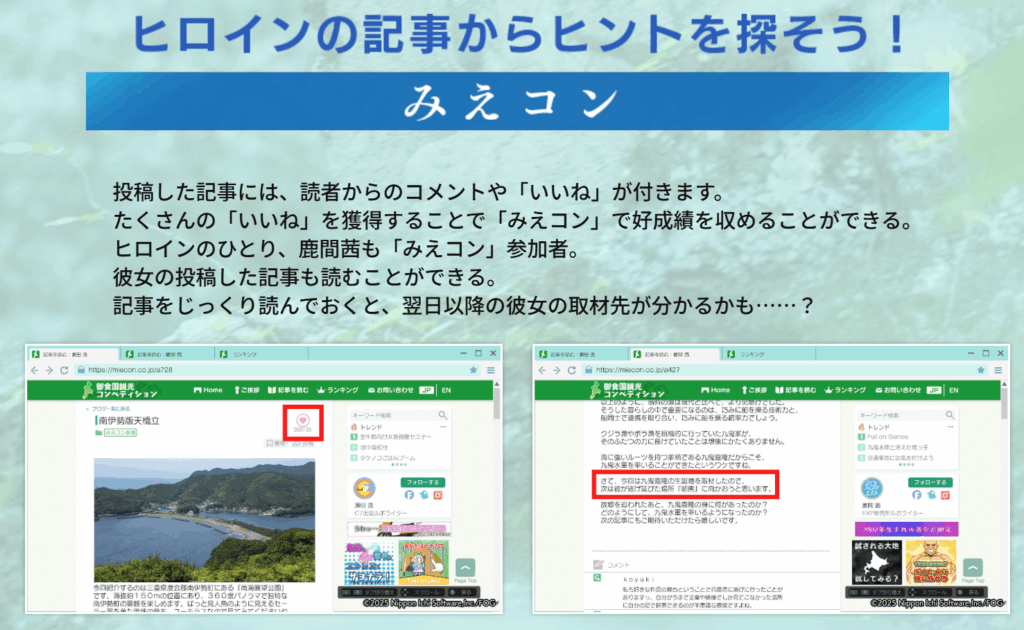Open Full on Games trend item

[882, 437]
